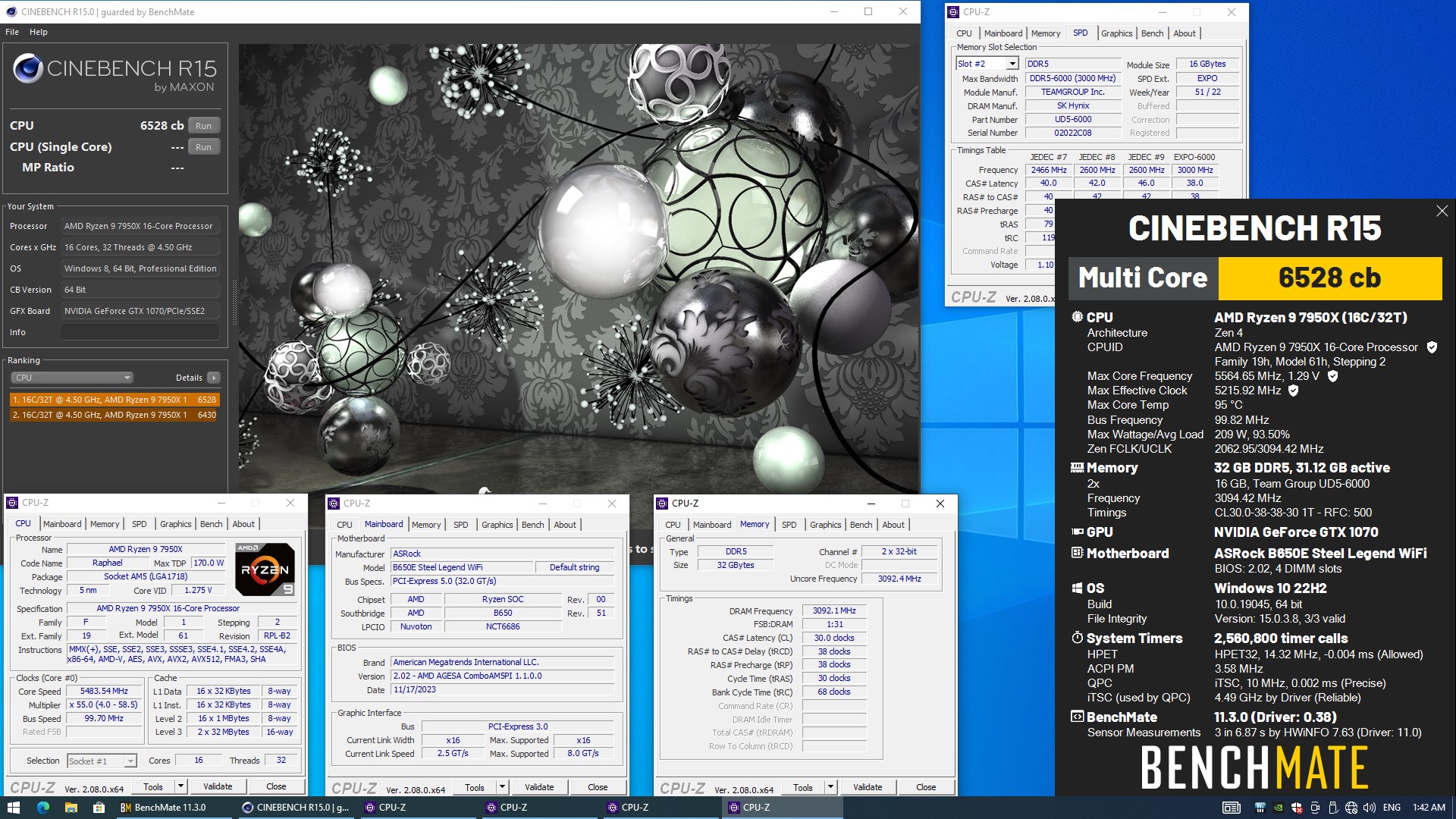The height and width of the screenshot is (819, 1456).
Task: Open Windows Security tray shield icon
Action: [x=1297, y=808]
